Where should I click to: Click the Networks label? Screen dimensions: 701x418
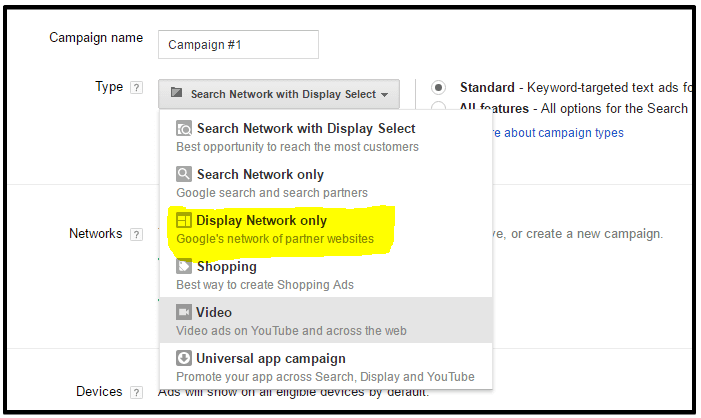pyautogui.click(x=96, y=233)
